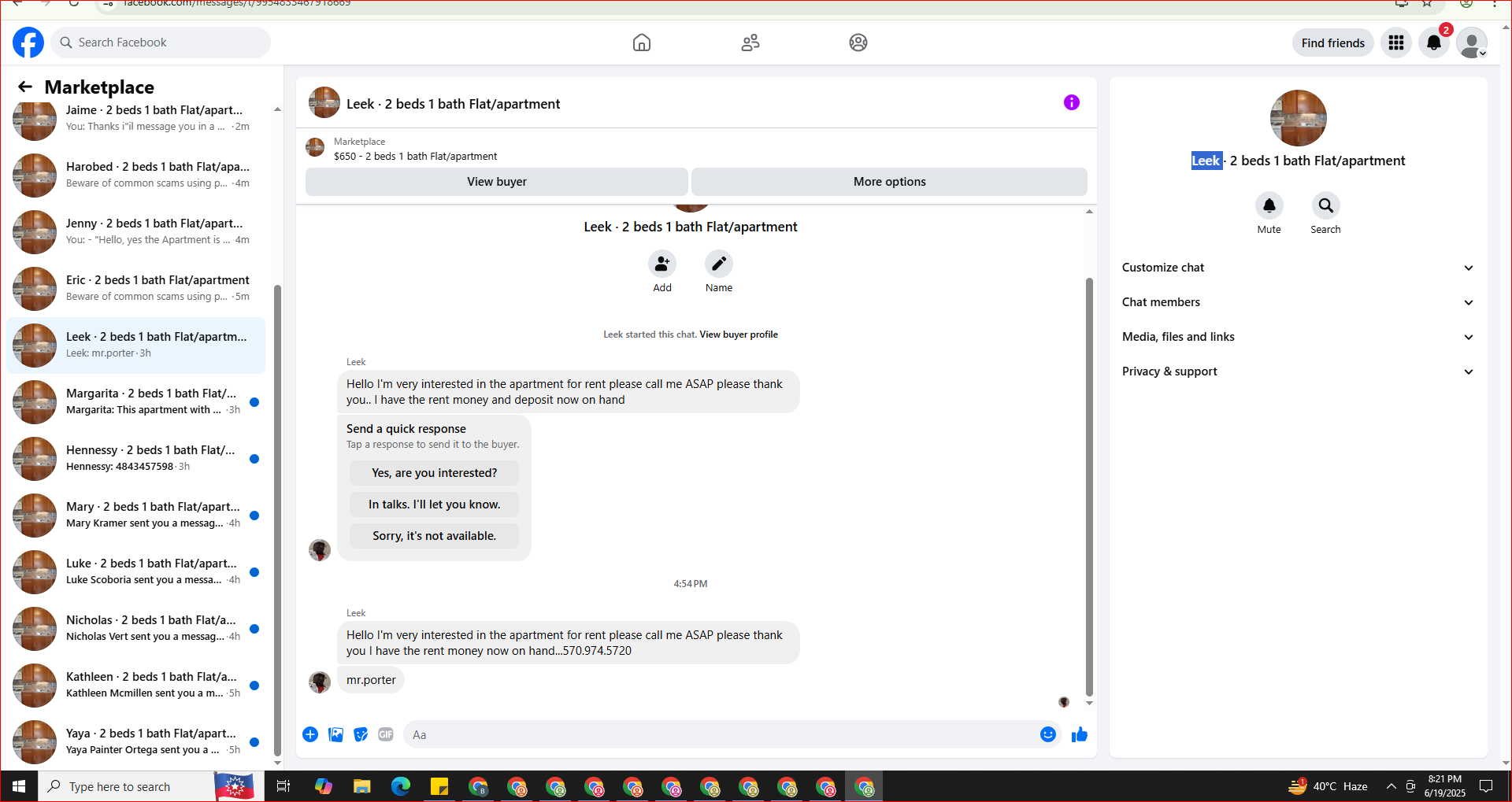Open the Groups icon in top navigation

pos(858,43)
